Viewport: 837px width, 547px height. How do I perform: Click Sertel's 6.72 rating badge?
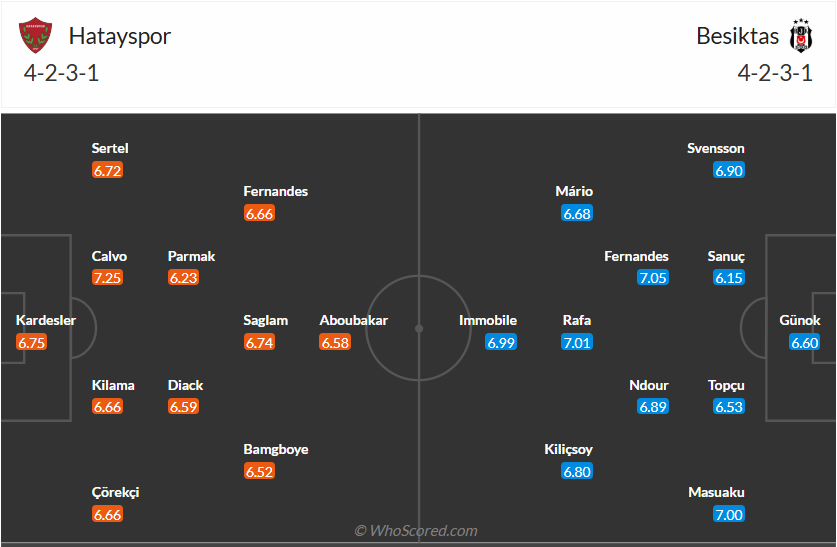[108, 170]
